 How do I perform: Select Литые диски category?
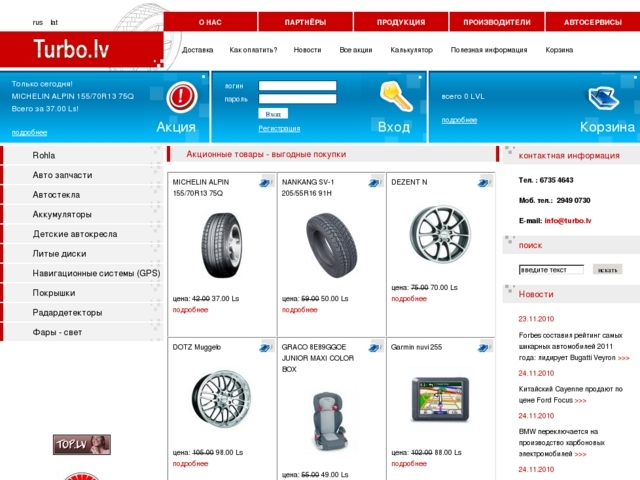click(x=83, y=253)
